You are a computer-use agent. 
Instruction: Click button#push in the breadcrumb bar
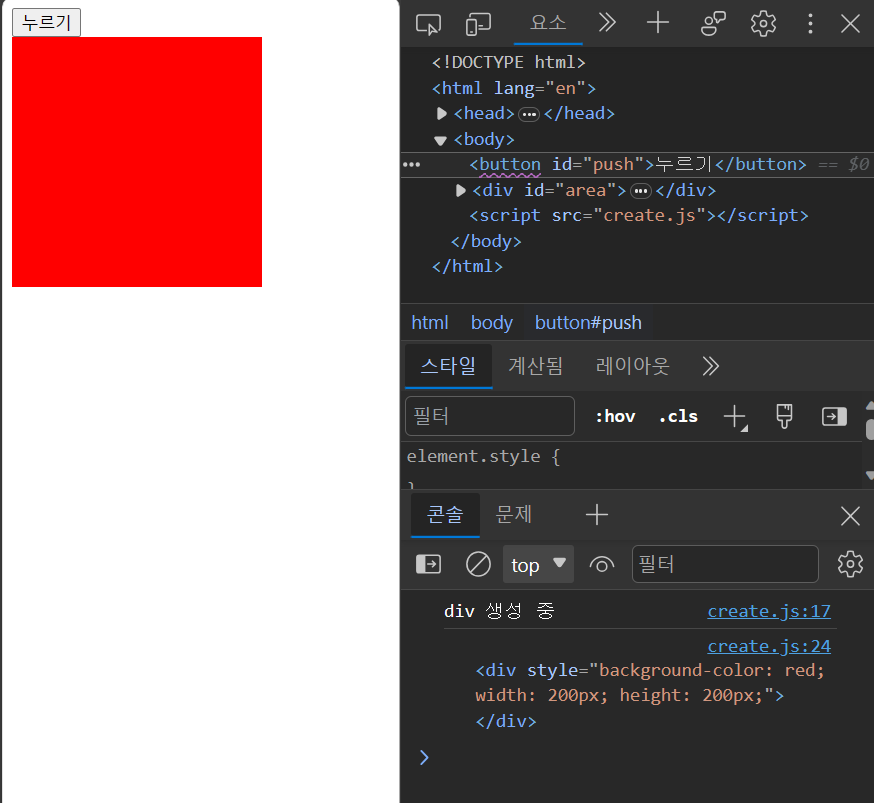point(588,323)
